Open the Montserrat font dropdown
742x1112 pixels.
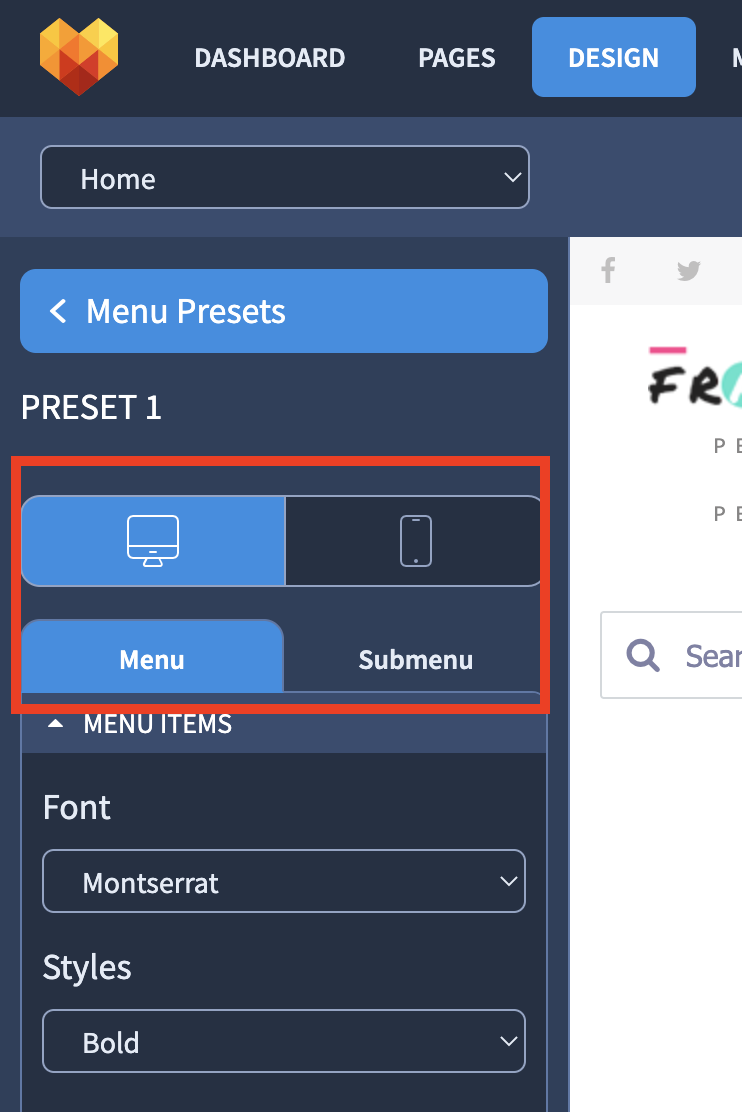tap(284, 881)
